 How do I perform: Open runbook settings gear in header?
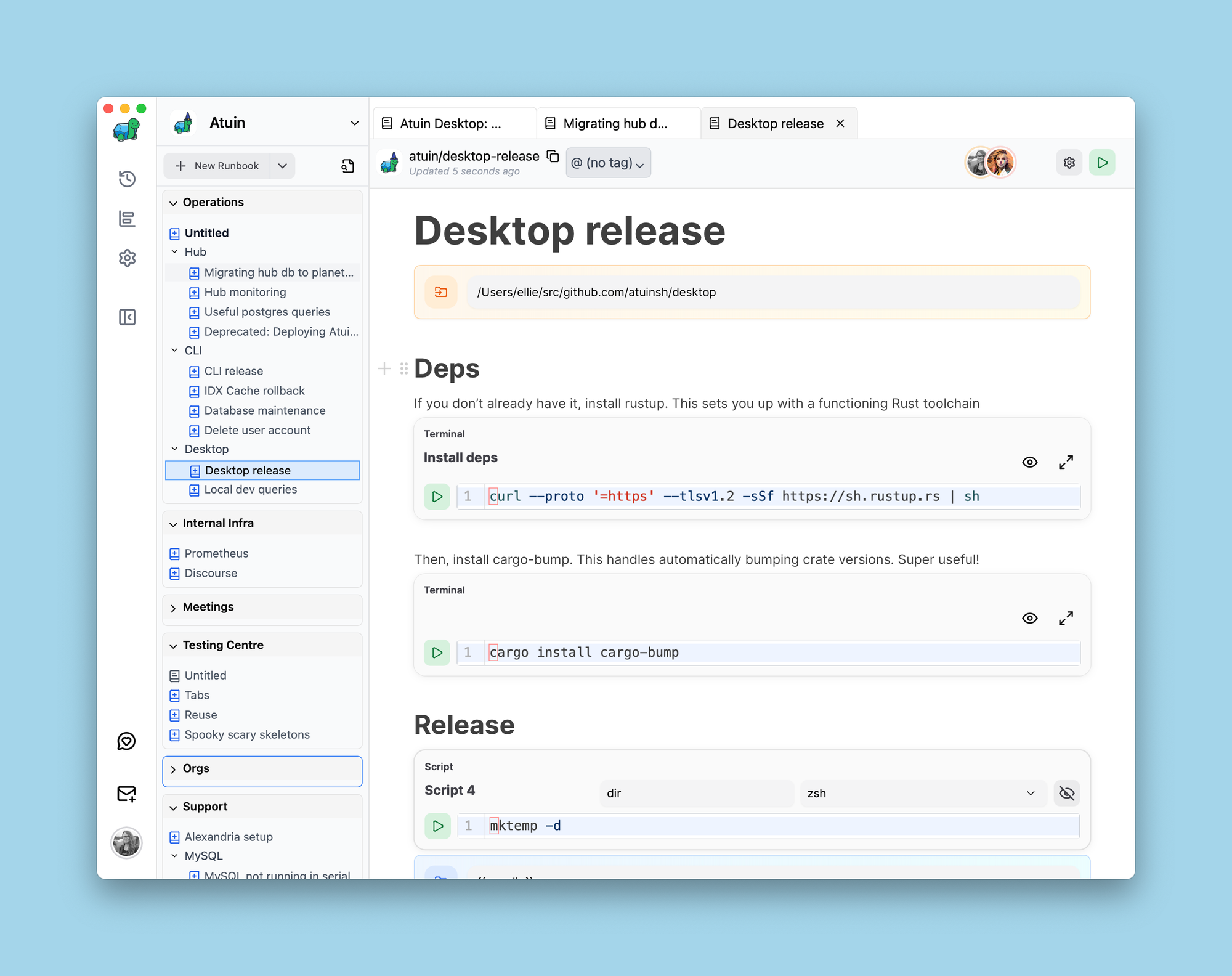click(1069, 163)
